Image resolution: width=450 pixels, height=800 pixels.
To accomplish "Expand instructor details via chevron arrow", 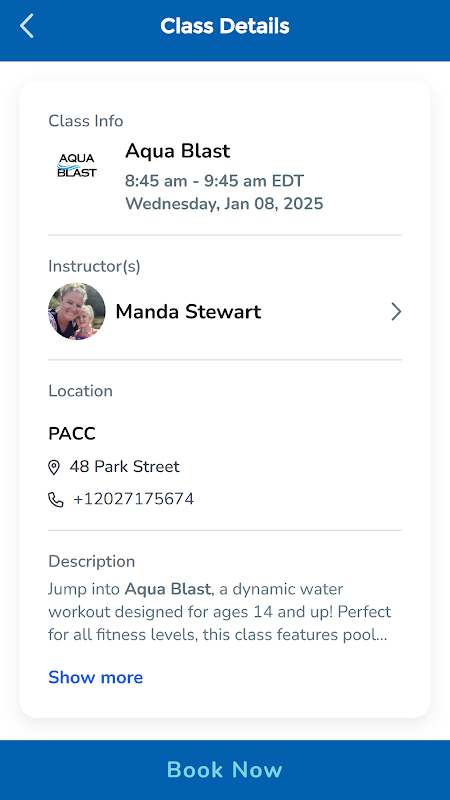I will 396,311.
